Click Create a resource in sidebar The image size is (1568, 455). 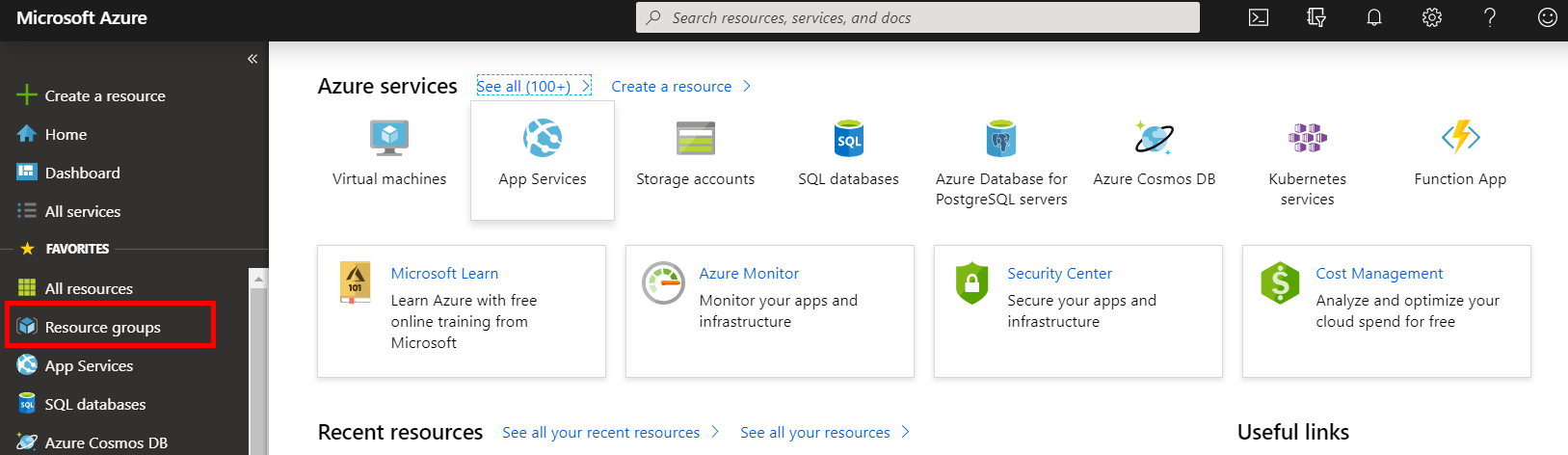click(x=105, y=96)
